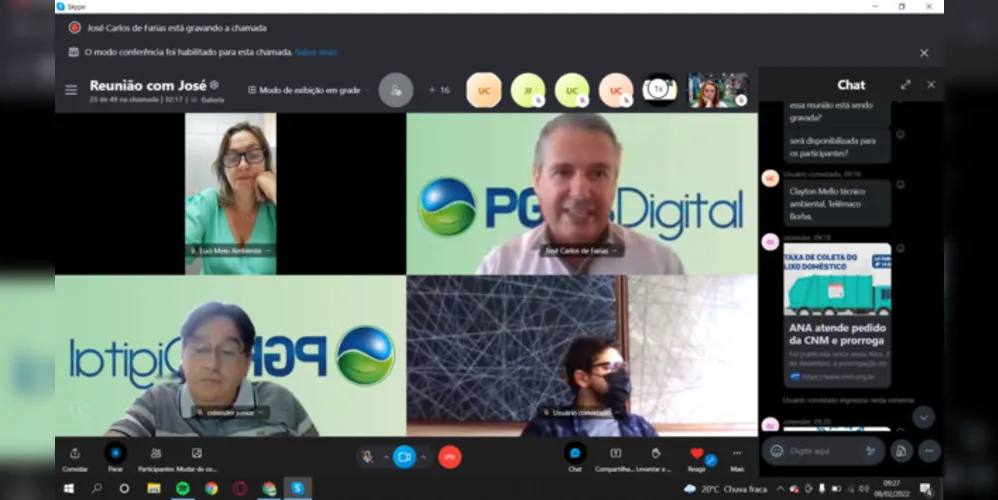Click the recording indicator icon in banner
Screen dimensions: 998x500
[x=74, y=28]
